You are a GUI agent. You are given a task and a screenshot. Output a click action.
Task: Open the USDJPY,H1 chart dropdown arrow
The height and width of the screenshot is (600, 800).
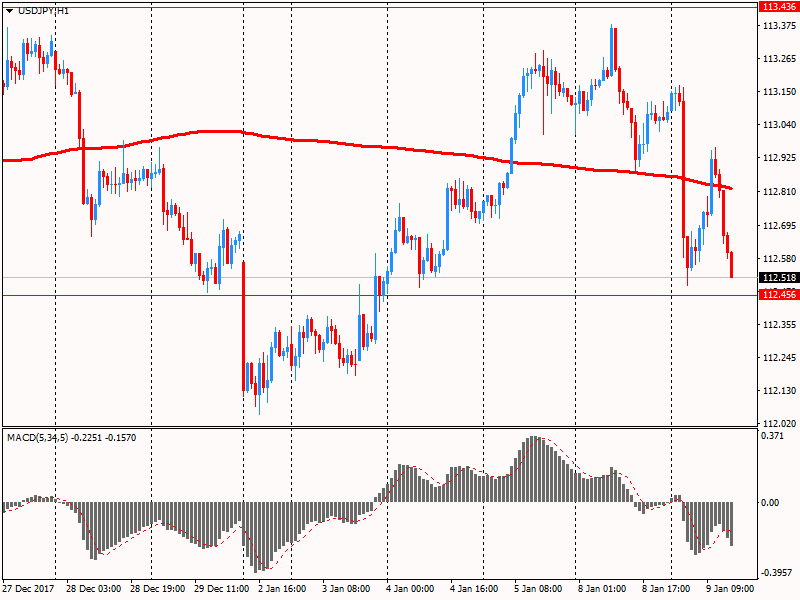tap(9, 11)
